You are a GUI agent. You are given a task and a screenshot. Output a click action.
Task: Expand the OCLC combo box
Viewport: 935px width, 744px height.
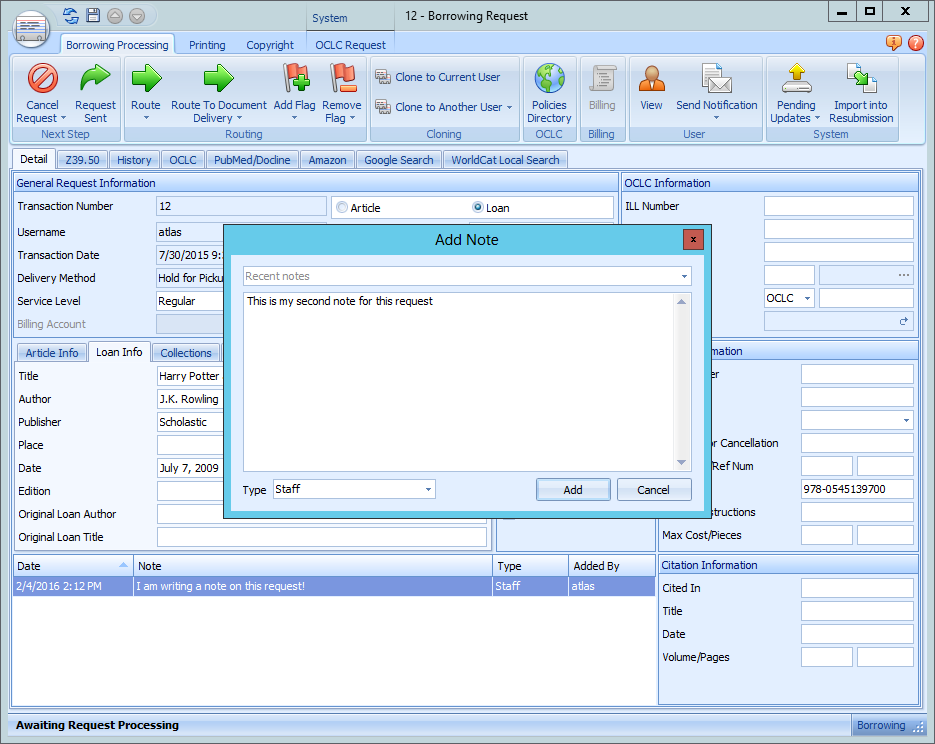tap(806, 299)
